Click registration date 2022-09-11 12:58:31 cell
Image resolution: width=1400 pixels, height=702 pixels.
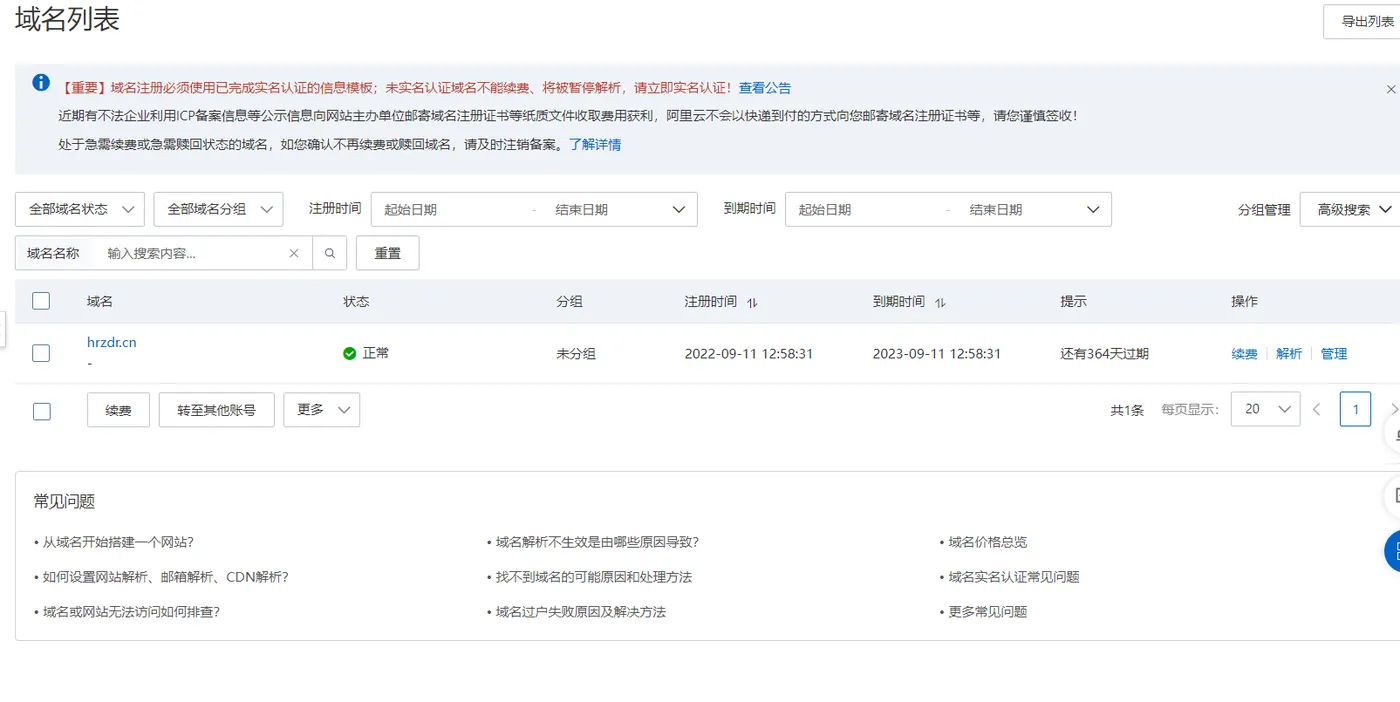click(x=749, y=354)
